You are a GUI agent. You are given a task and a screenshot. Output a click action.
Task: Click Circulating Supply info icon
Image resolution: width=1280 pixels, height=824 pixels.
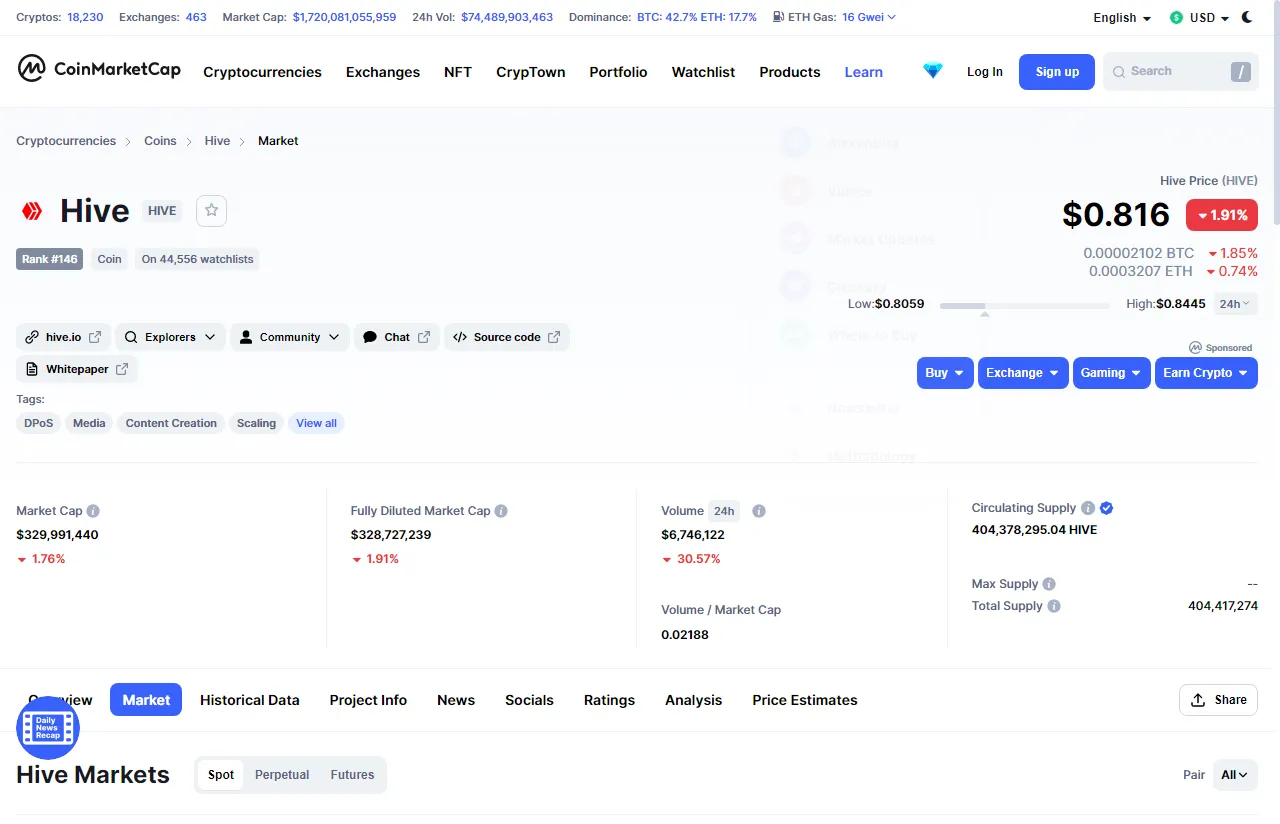click(x=1088, y=508)
